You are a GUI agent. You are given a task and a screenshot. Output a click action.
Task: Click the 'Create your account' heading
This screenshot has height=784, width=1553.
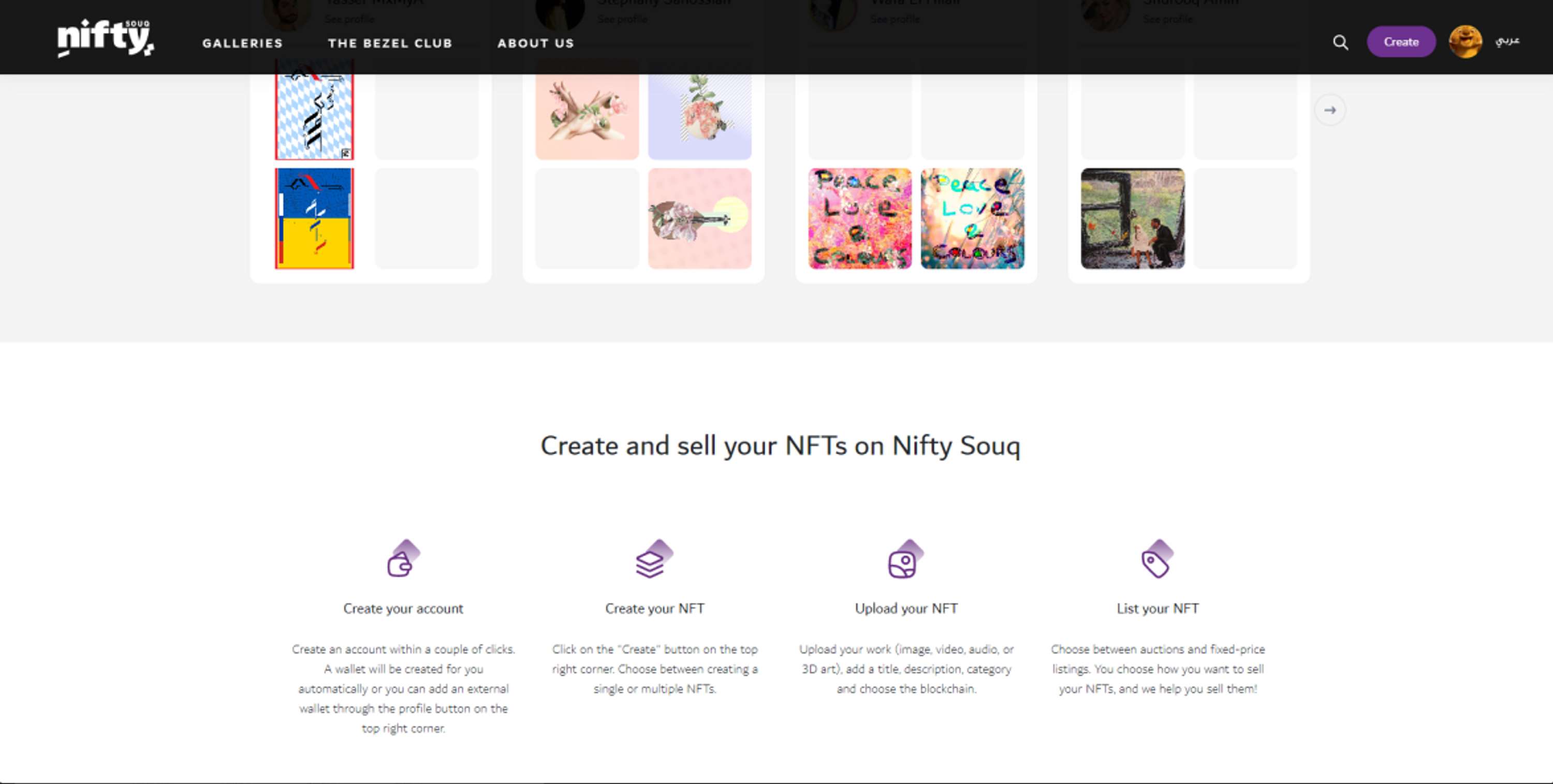[x=403, y=609]
